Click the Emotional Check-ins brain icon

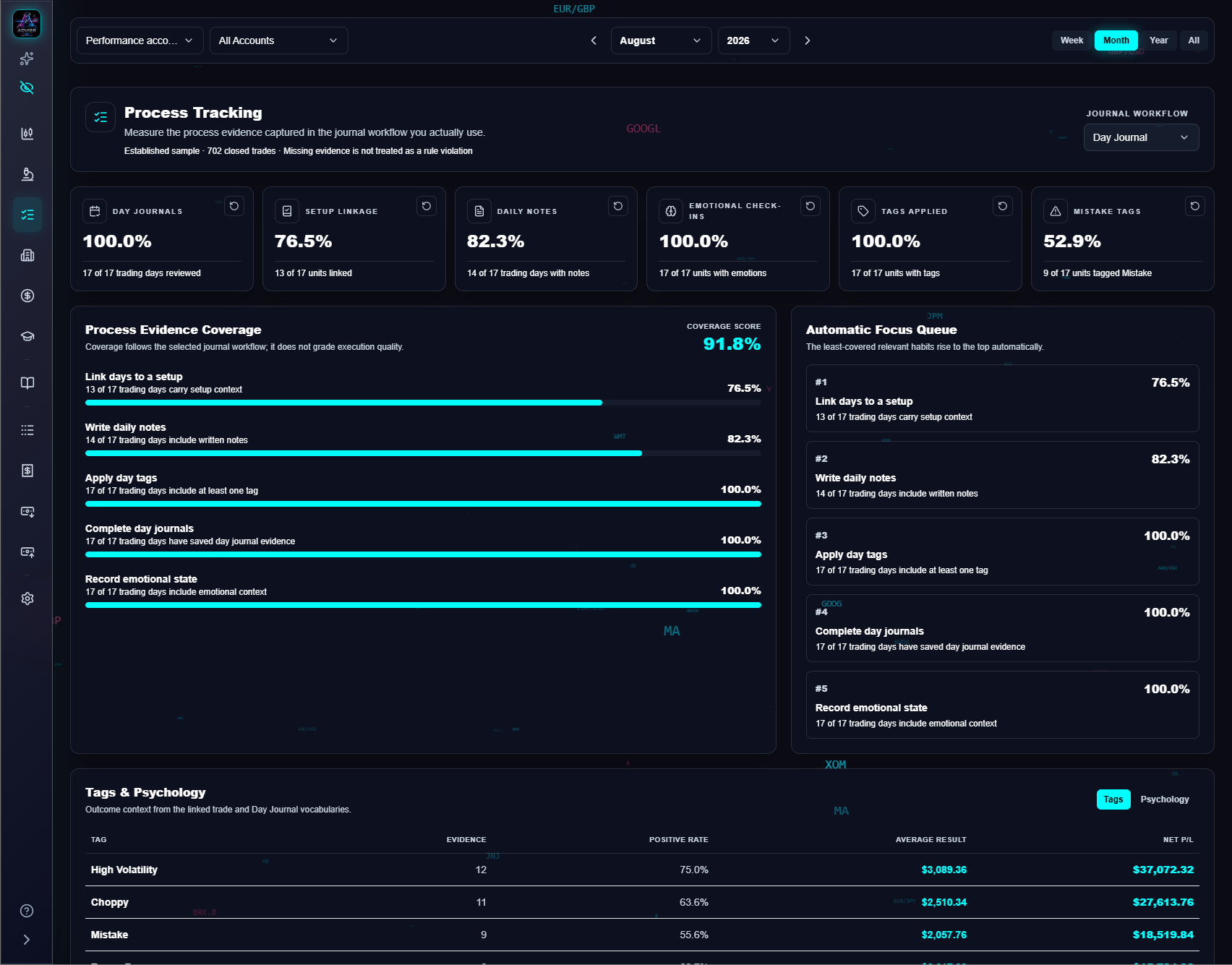point(671,211)
